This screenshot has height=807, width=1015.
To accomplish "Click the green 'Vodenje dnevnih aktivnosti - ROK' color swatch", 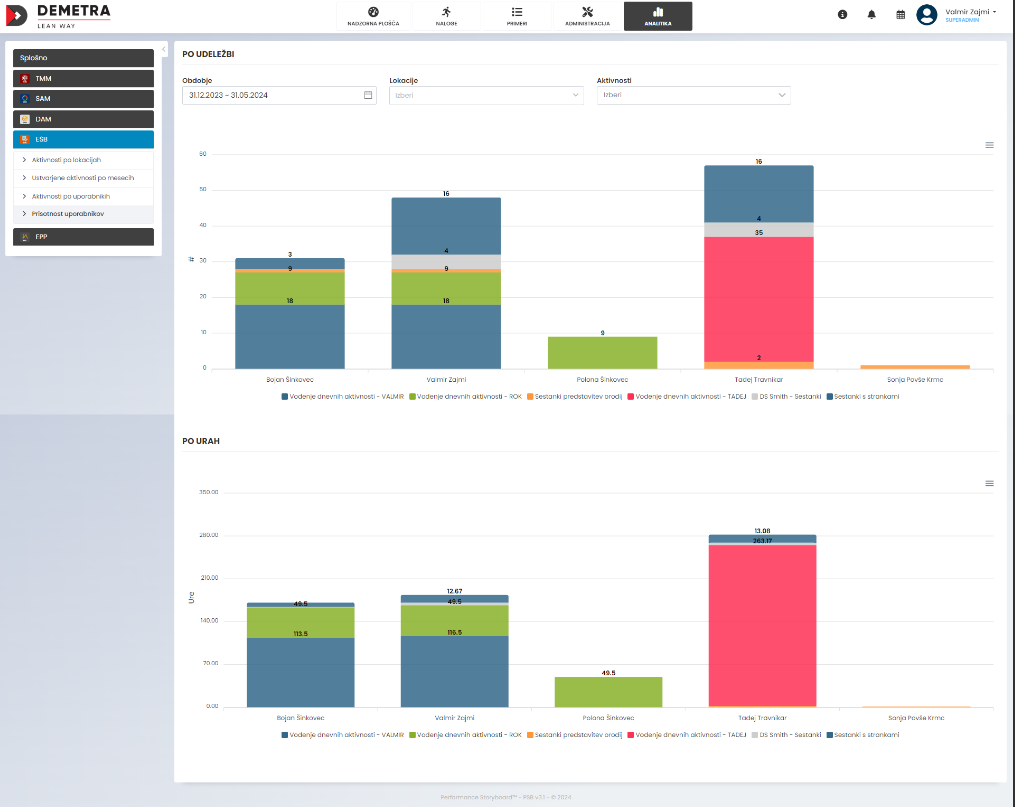I will point(413,396).
